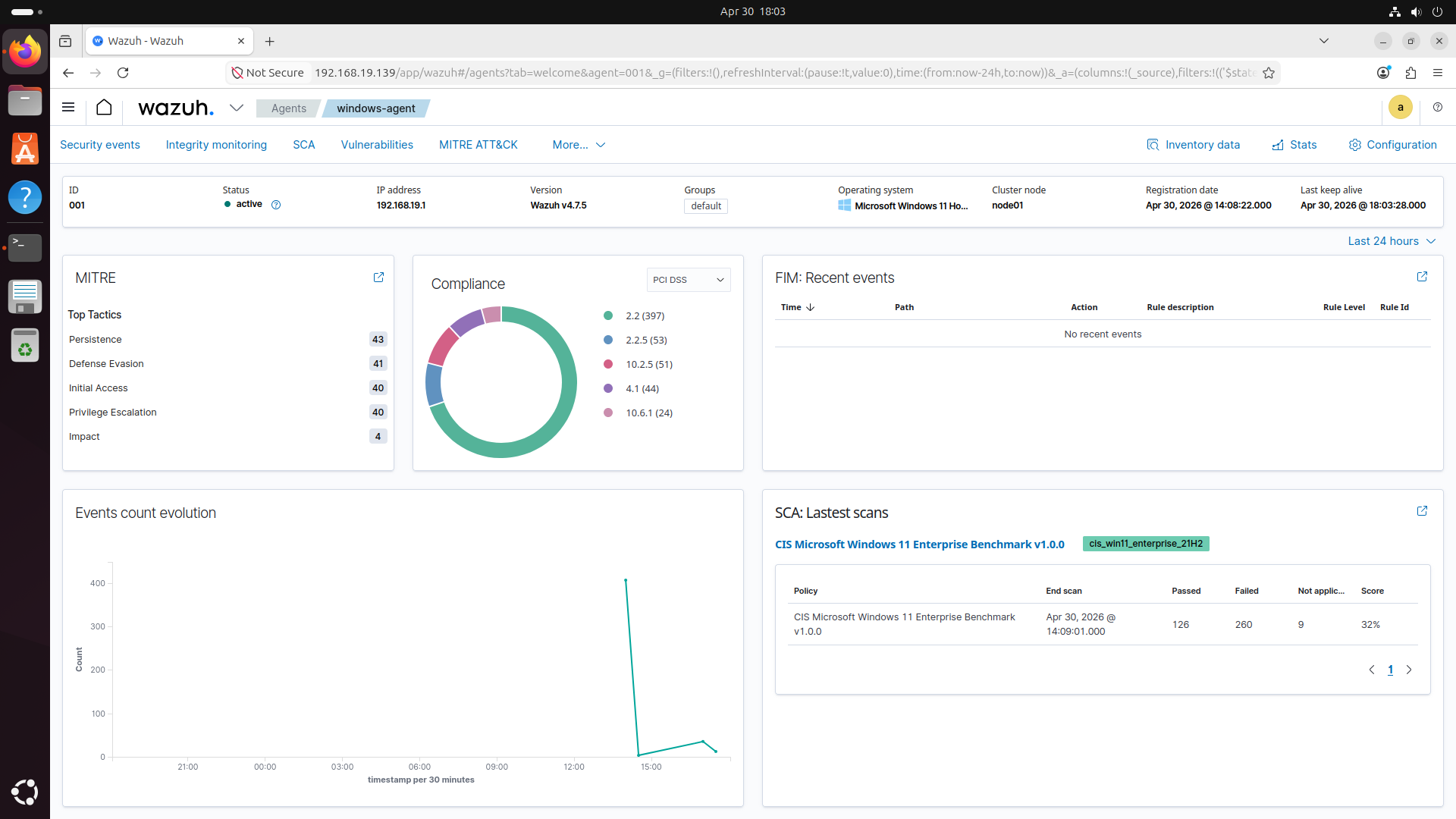Image resolution: width=1456 pixels, height=819 pixels.
Task: List all tabs dropdown in Firefox
Action: 1324,41
